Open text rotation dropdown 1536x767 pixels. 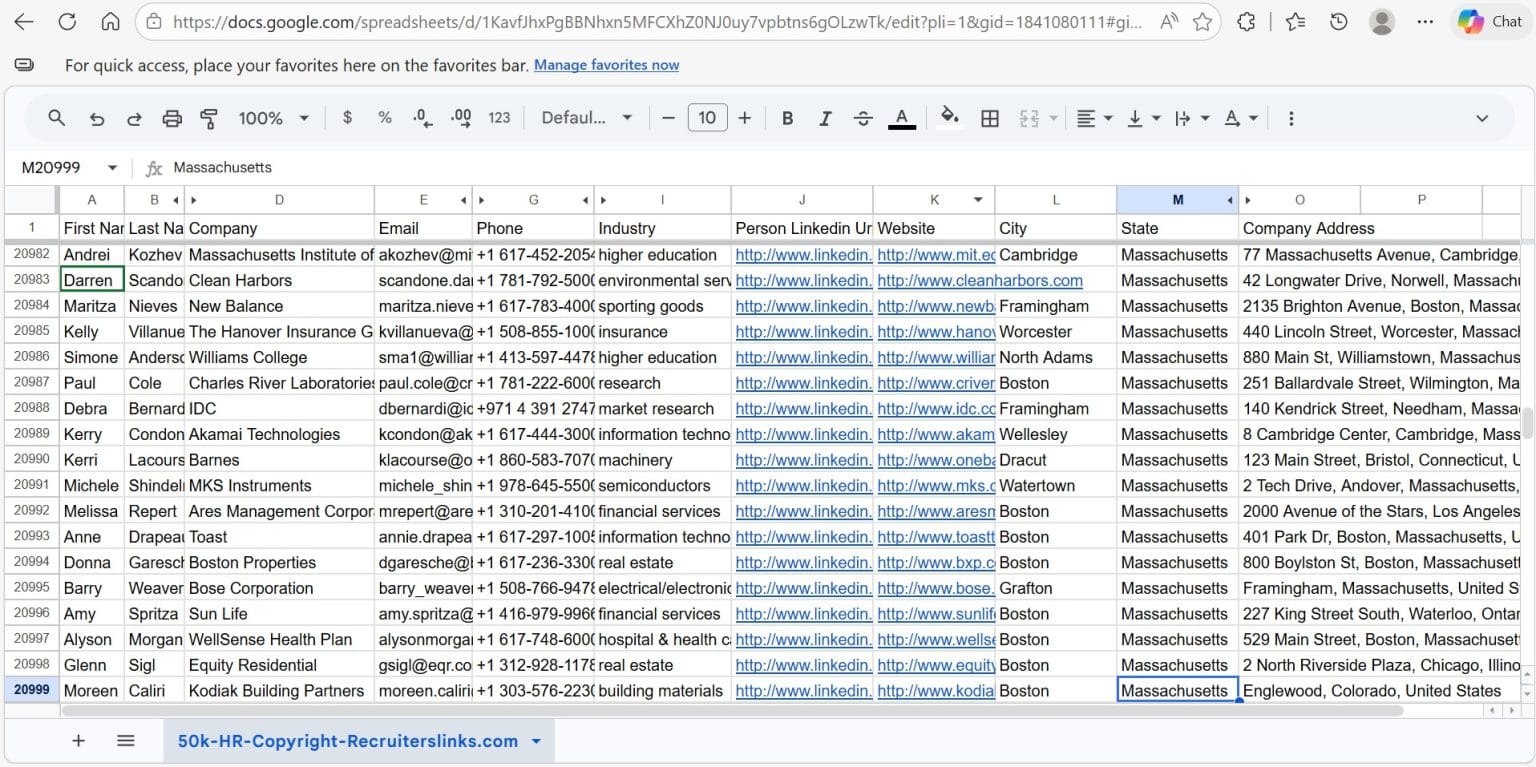click(x=1241, y=118)
